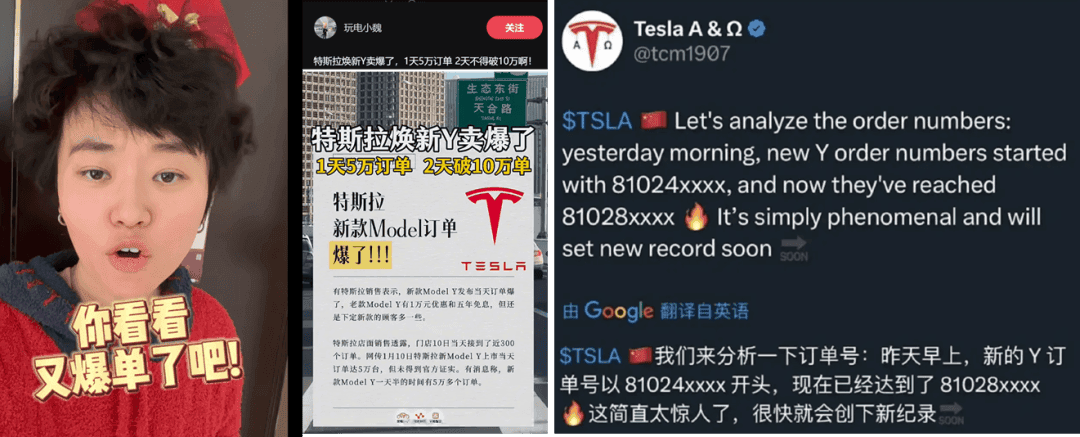Click the $TSLA cashtag in the English tweet
Screen dimensions: 1080x437
(596, 121)
